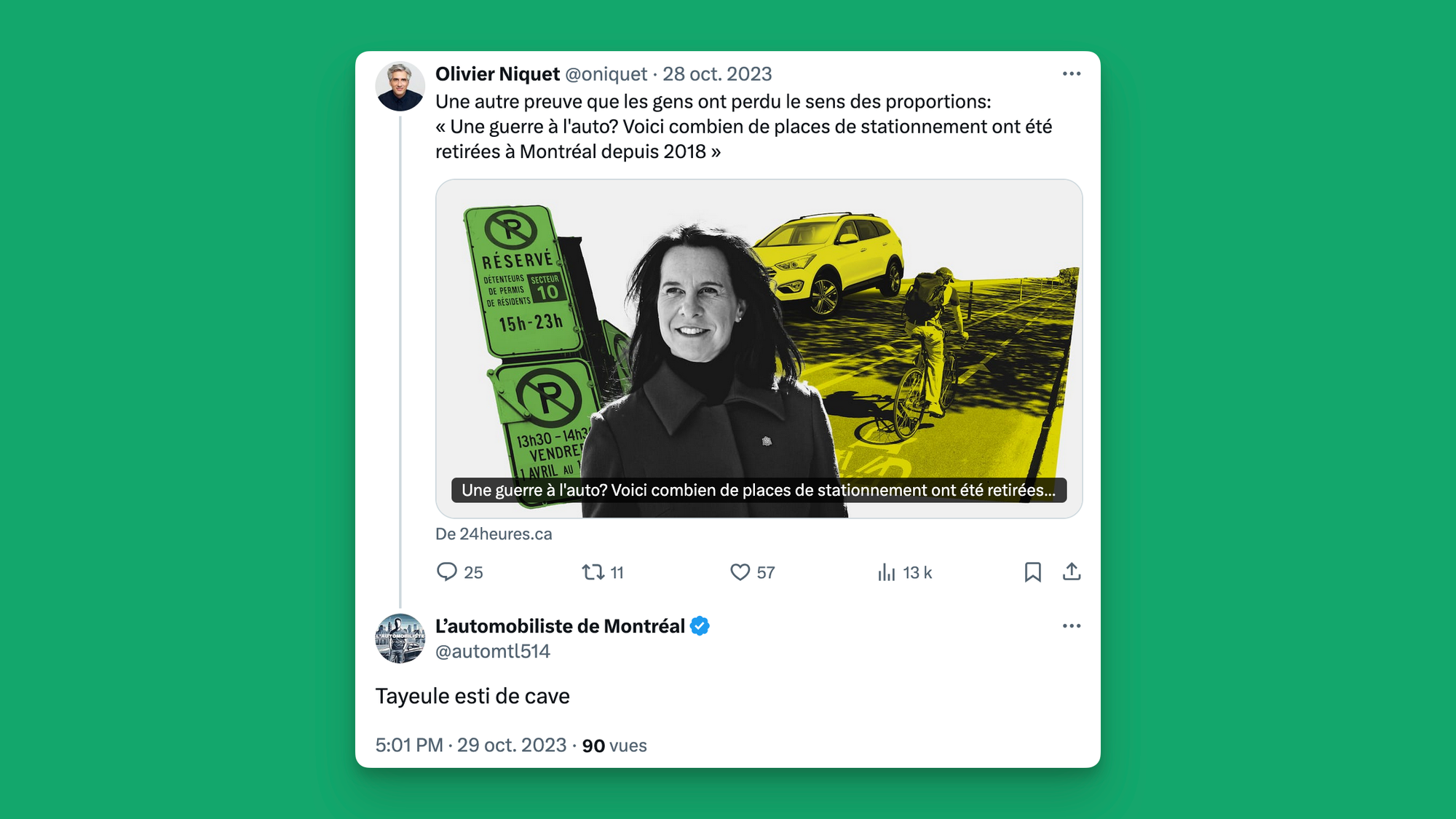Bookmark Olivier Niquet's tweet
Viewport: 1456px width, 819px height.
pos(1032,572)
